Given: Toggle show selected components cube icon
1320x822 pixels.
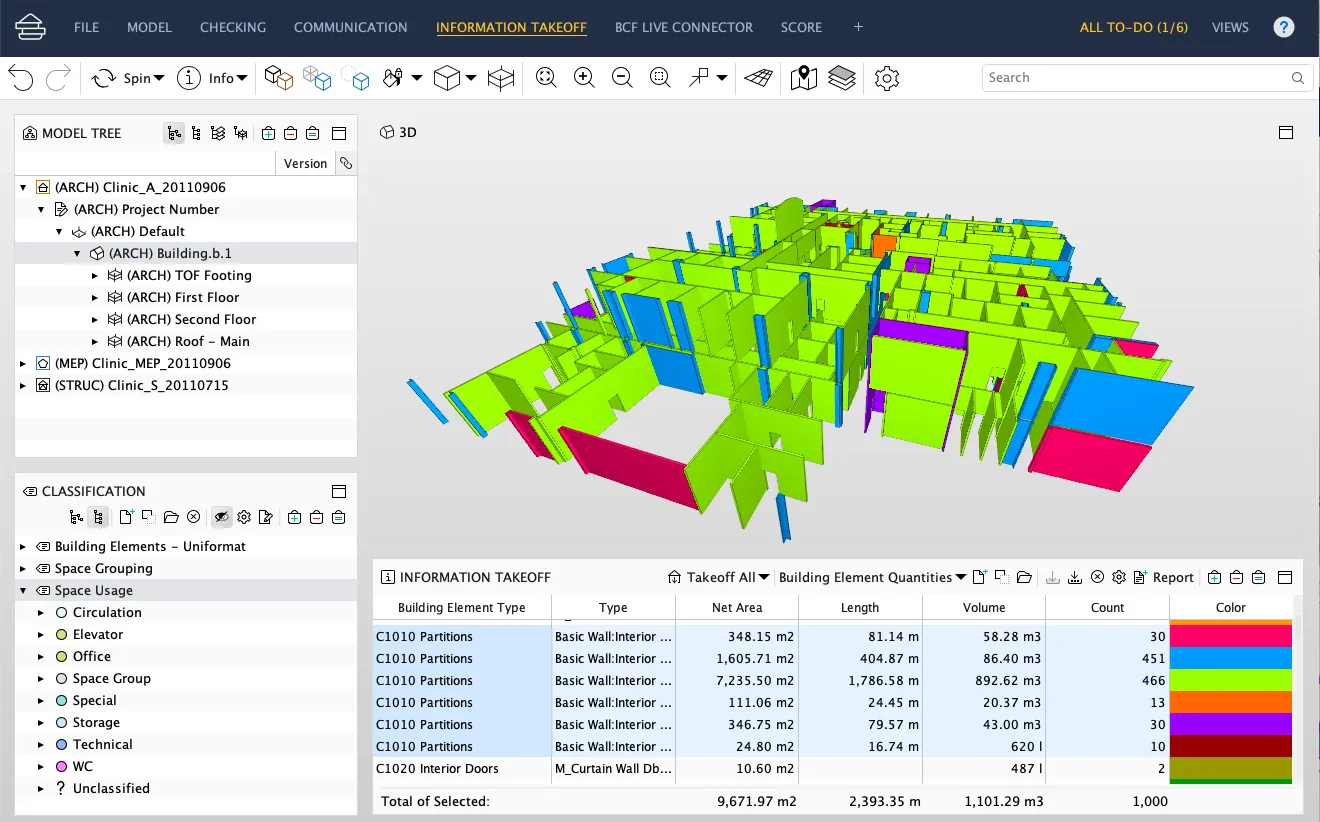Looking at the screenshot, I should click(278, 78).
